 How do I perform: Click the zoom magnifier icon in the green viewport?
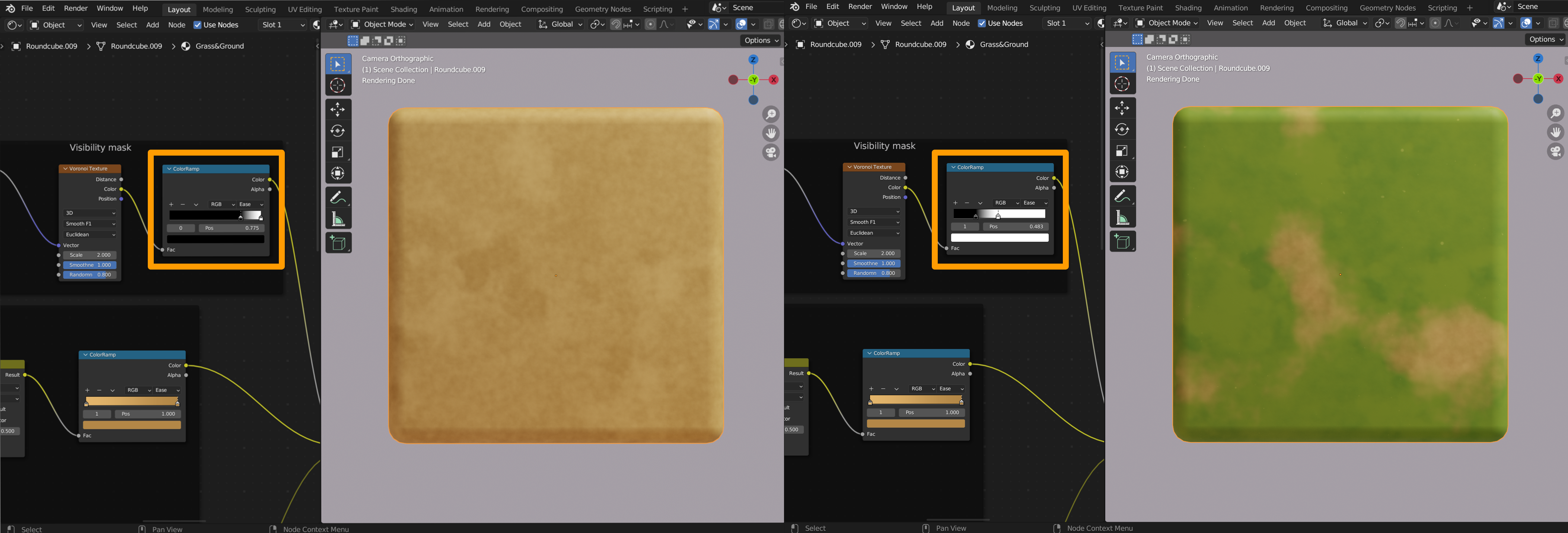click(1555, 113)
